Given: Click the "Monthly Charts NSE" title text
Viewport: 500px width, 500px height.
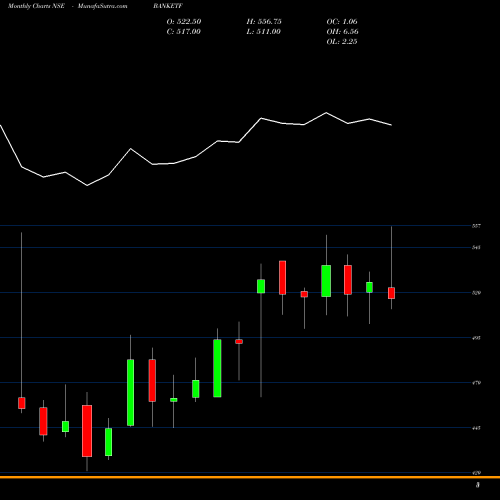Looking at the screenshot, I should click(x=36, y=6).
